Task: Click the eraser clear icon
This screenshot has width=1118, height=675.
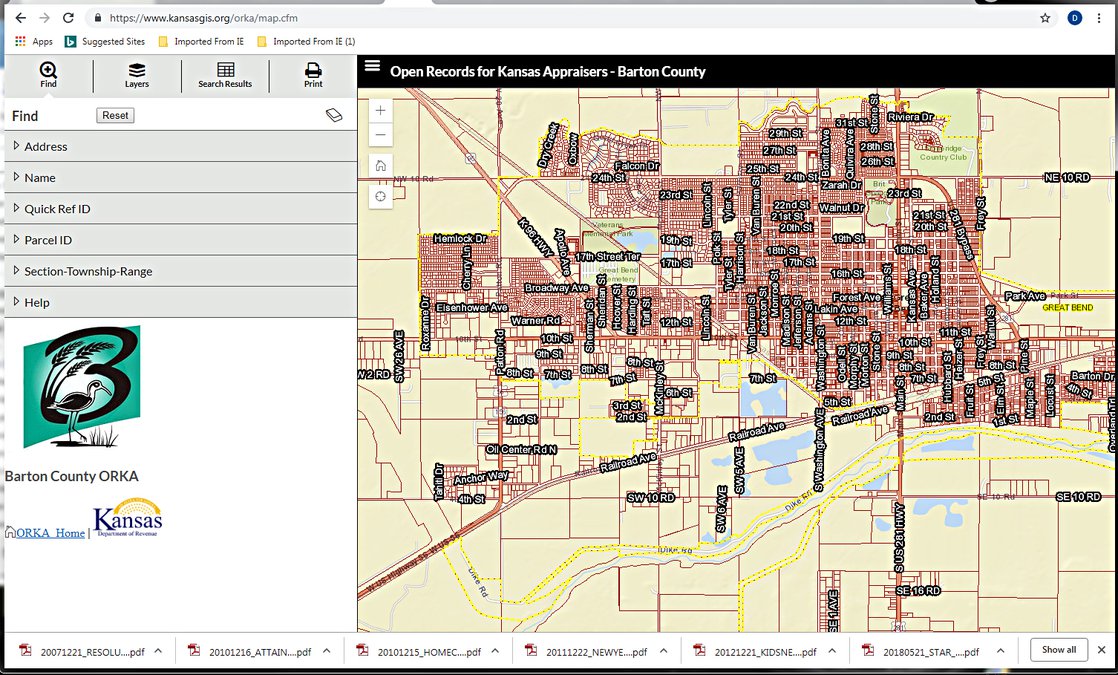Action: [x=334, y=116]
